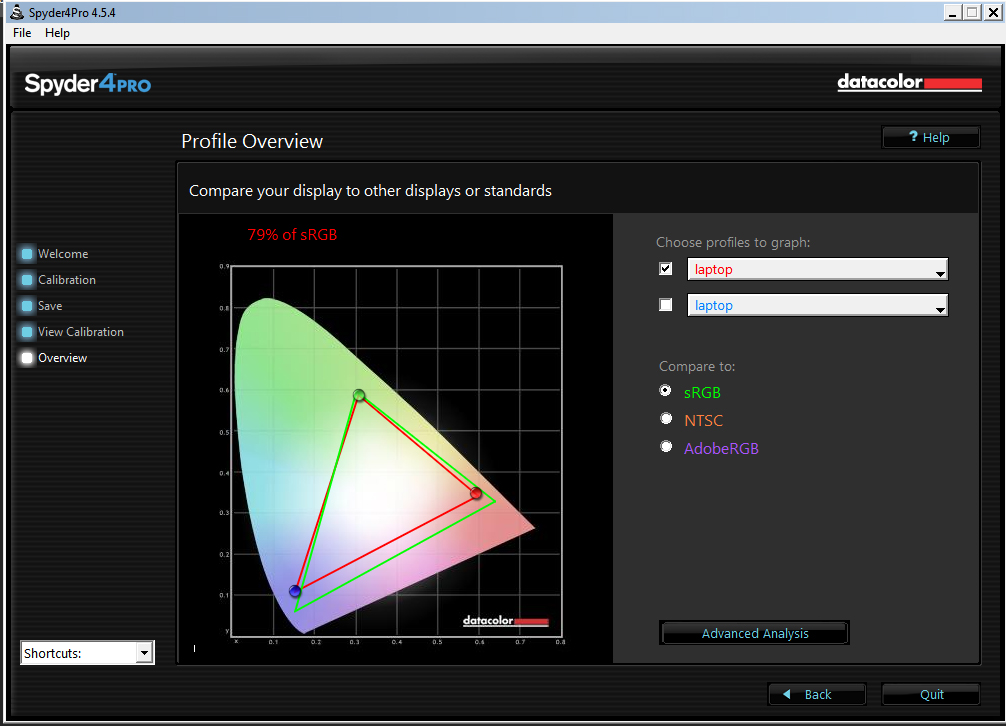
Task: Click the Overview step indicator icon
Action: click(27, 358)
